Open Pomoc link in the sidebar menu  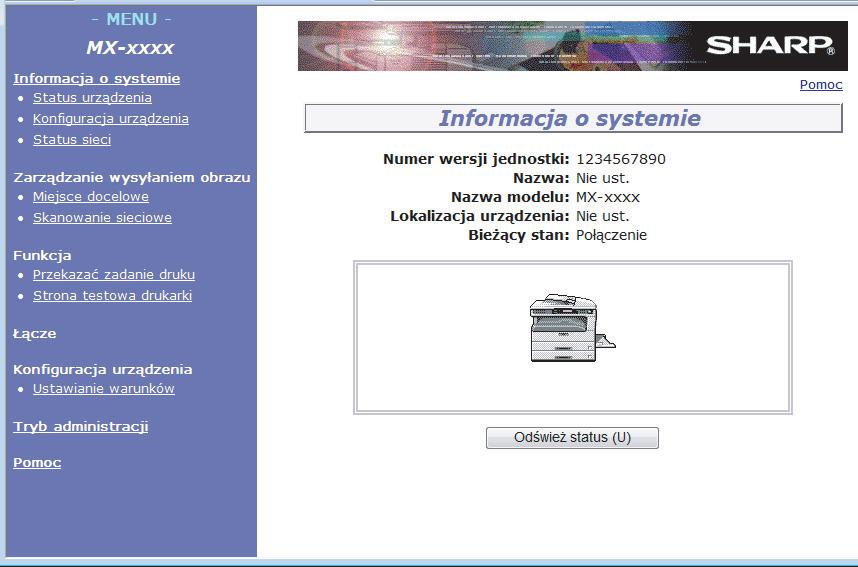[37, 462]
